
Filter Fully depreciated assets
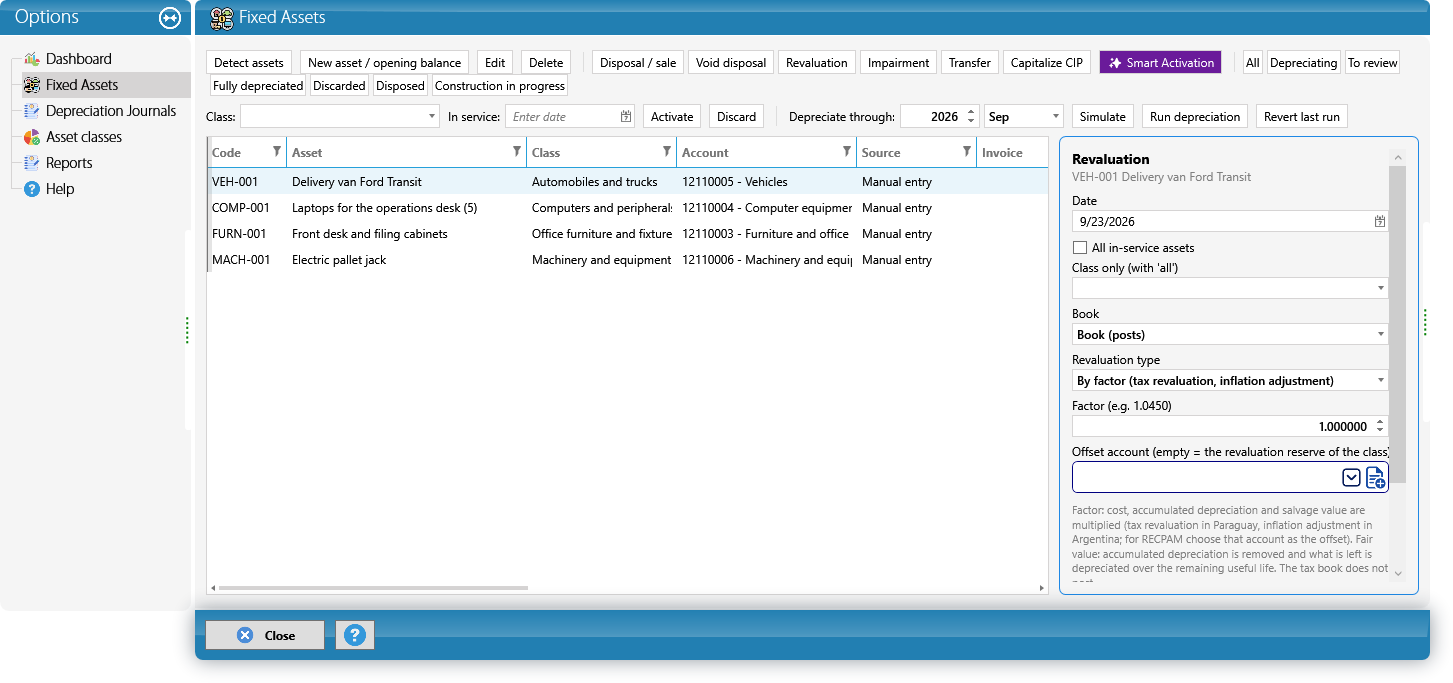[258, 86]
